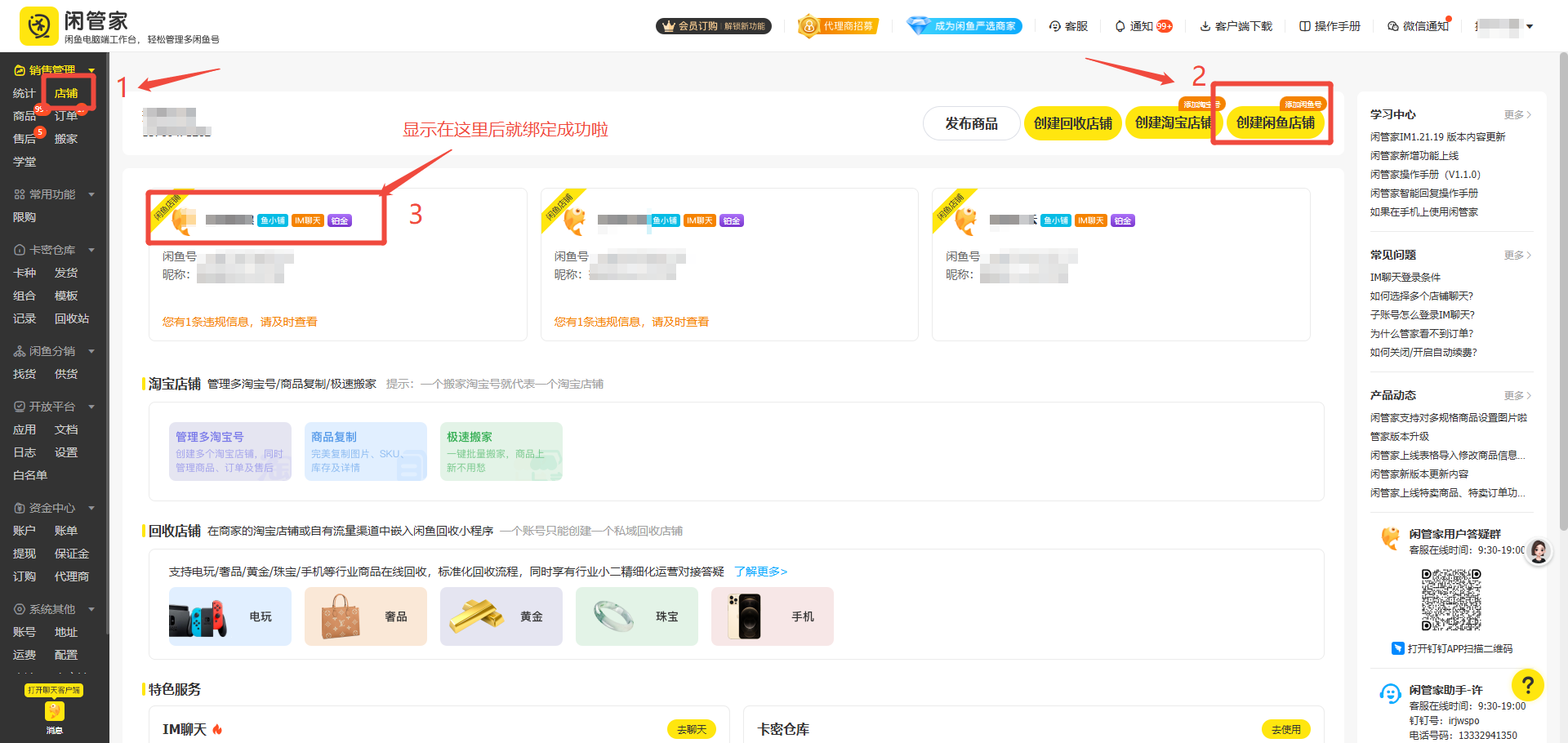The height and width of the screenshot is (743, 1568).
Task: Click the floating question mark help icon
Action: (1528, 685)
